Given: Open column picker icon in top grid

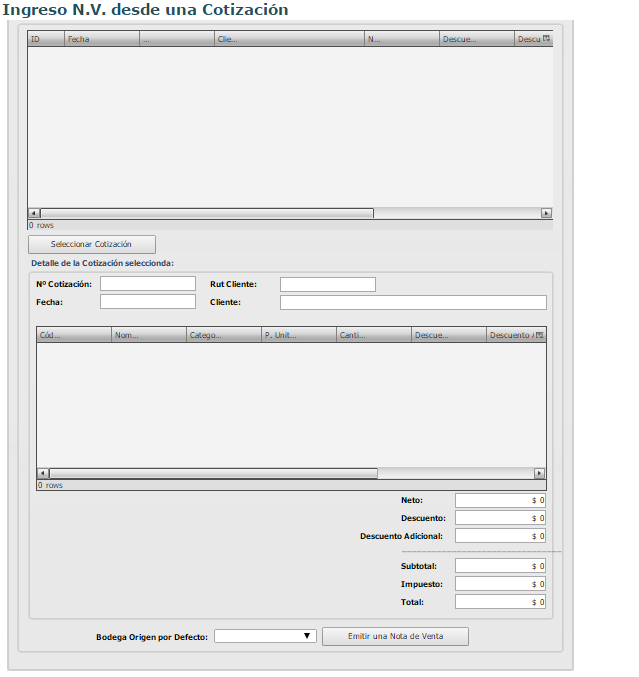Looking at the screenshot, I should 546,39.
